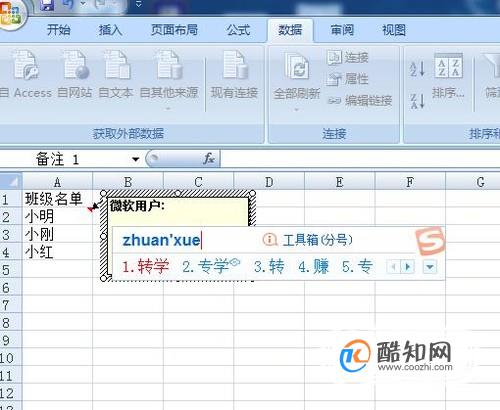Click the Office button logo
Image resolution: width=500 pixels, height=410 pixels.
click(11, 13)
